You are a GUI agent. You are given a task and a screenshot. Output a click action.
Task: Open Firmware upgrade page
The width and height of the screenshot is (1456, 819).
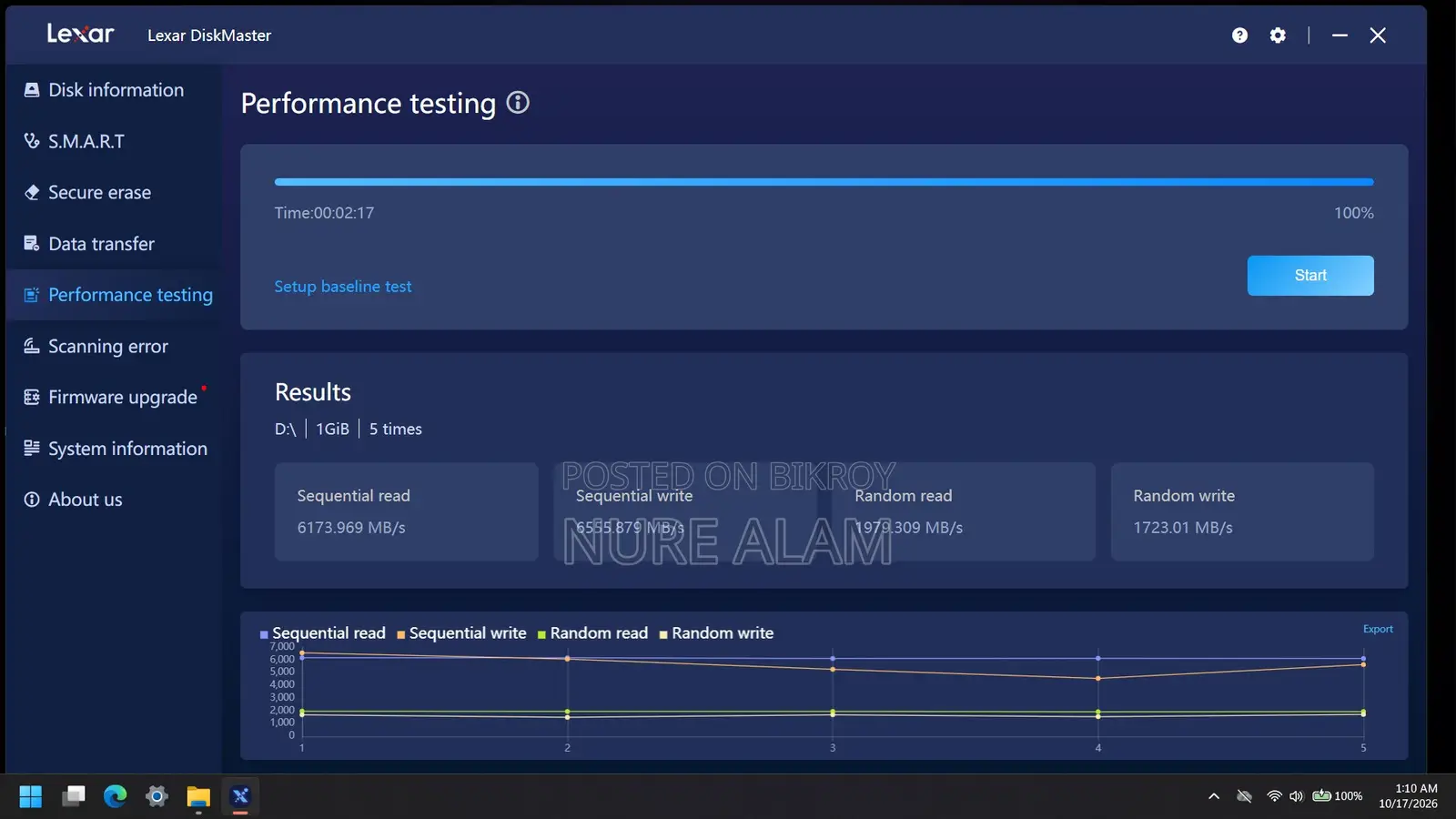coord(114,397)
